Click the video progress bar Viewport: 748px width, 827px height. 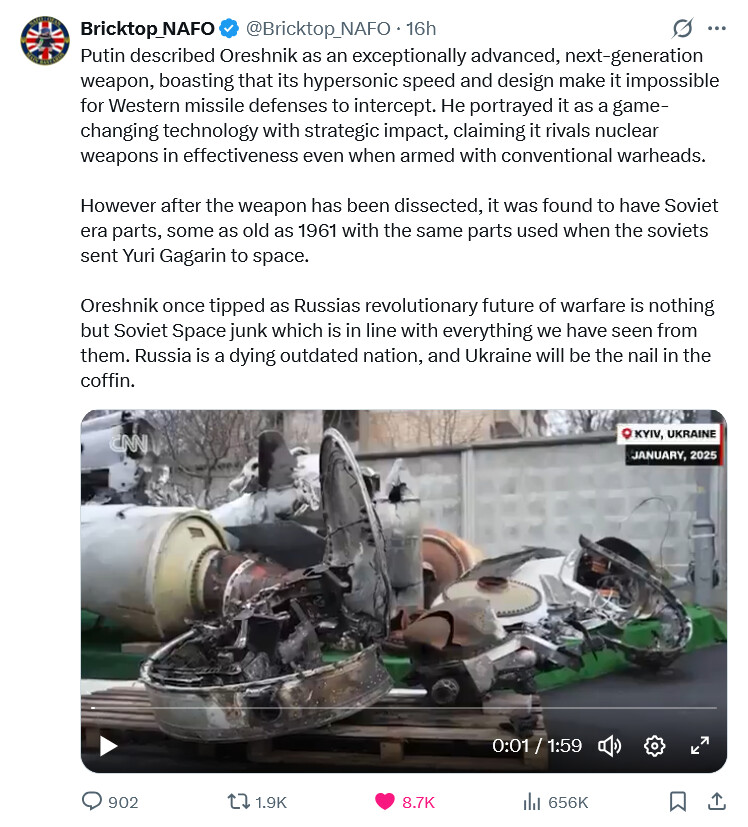point(404,708)
